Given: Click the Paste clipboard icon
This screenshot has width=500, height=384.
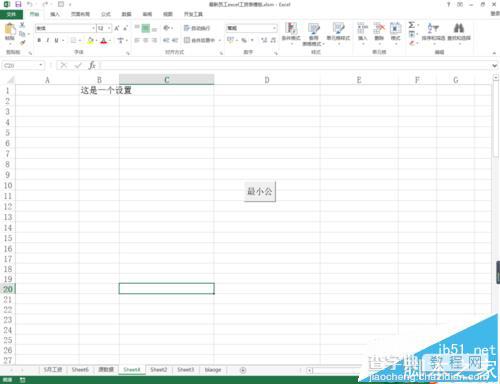Looking at the screenshot, I should pyautogui.click(x=10, y=29).
